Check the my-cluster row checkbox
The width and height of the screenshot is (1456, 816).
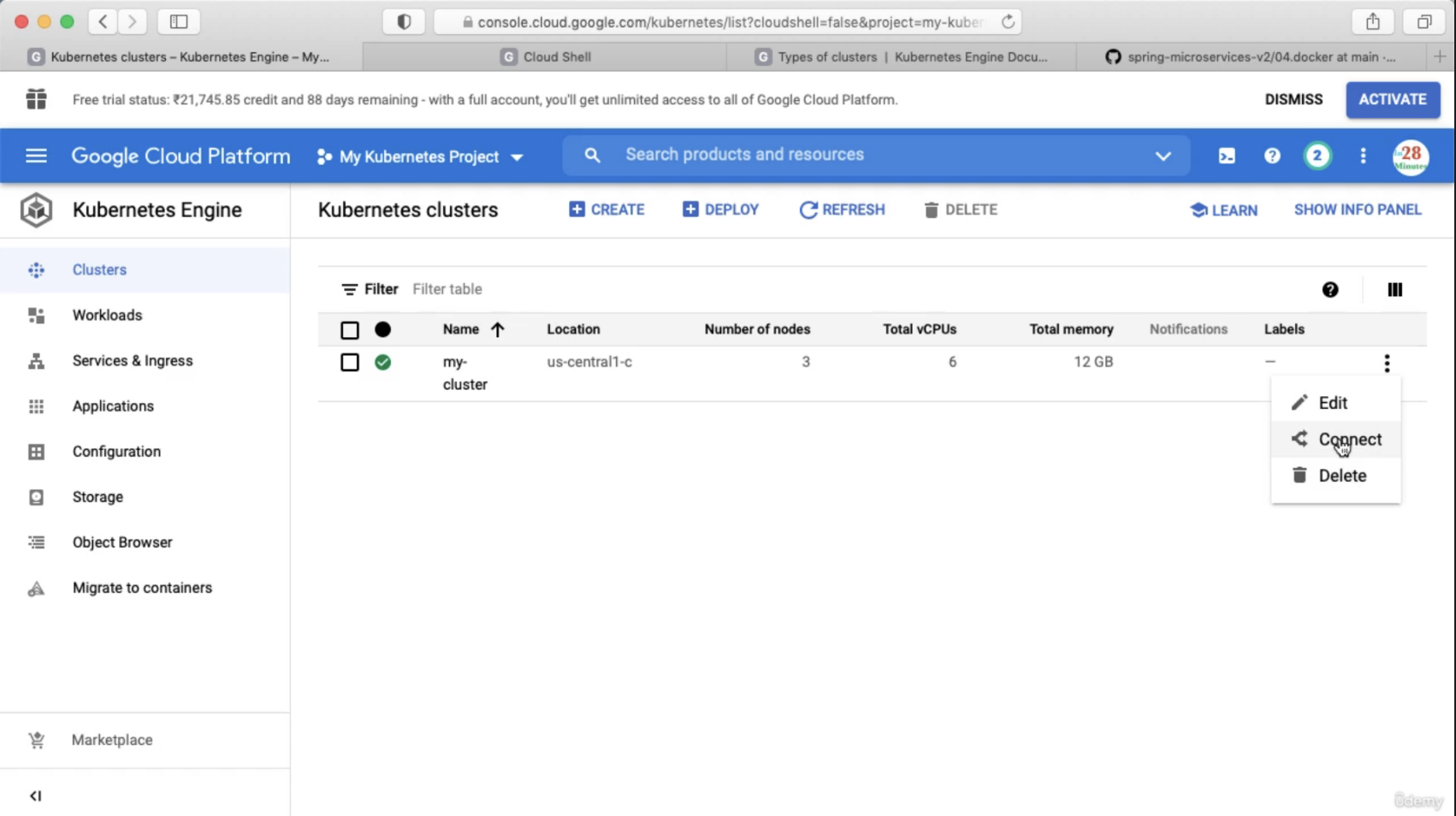point(350,363)
